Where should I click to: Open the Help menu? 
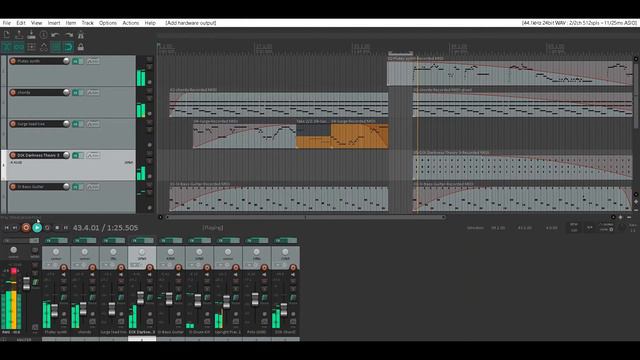(x=150, y=23)
